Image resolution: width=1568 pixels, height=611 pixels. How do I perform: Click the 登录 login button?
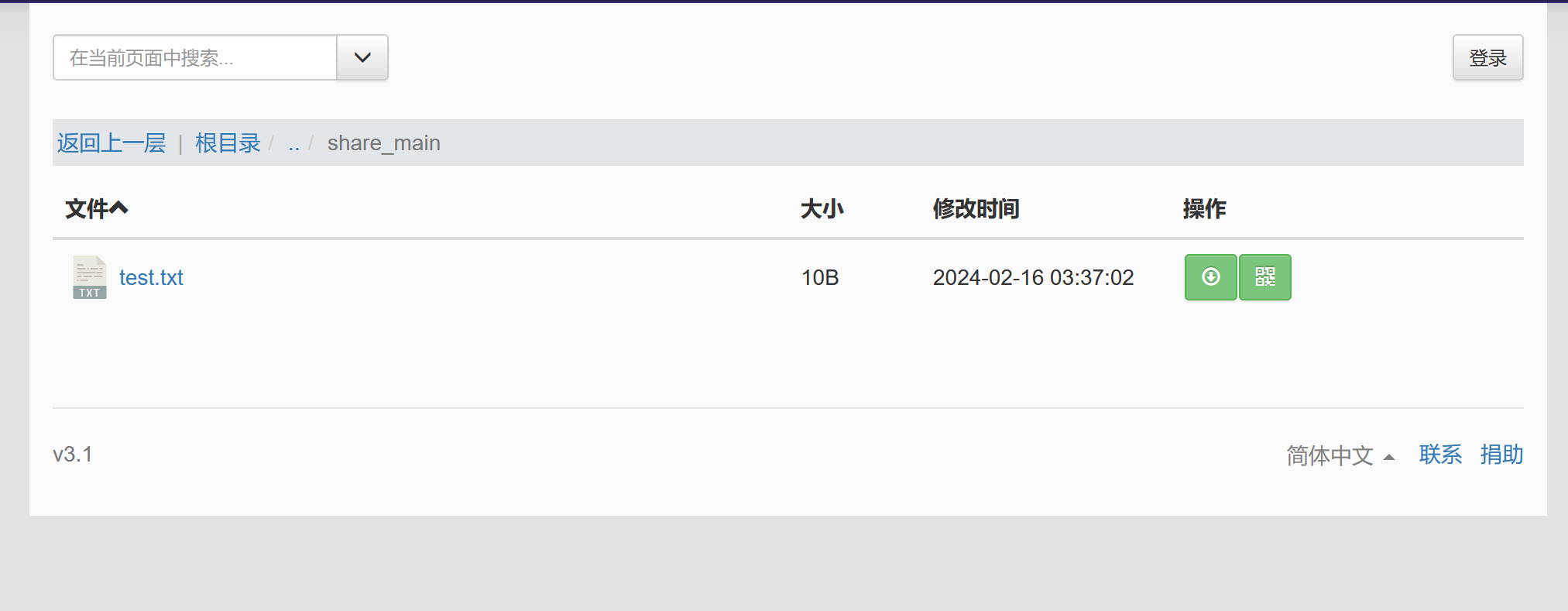[1487, 57]
